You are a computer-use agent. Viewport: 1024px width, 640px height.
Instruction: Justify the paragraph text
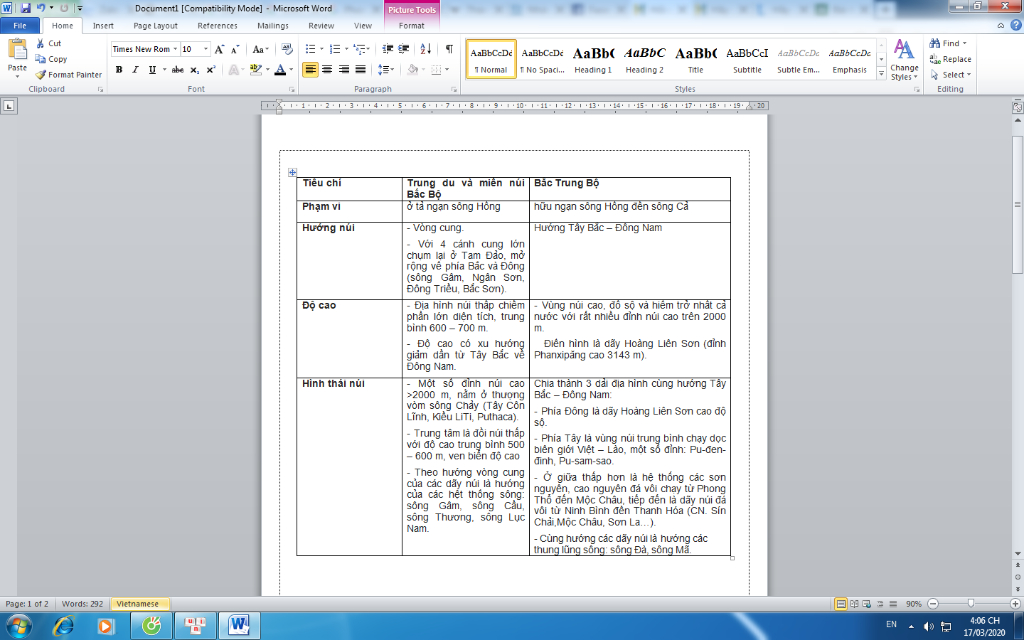tap(360, 70)
